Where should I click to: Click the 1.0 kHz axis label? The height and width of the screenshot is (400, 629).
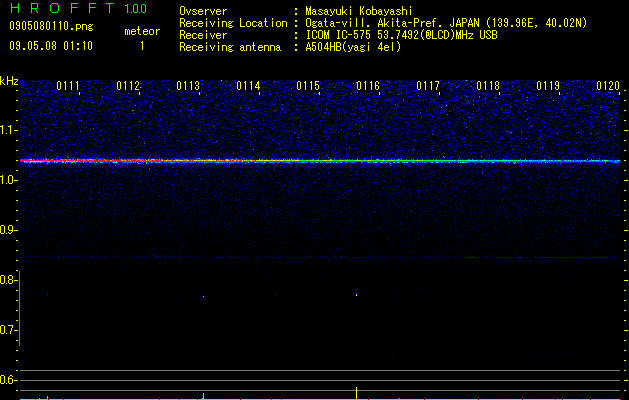tap(8, 180)
